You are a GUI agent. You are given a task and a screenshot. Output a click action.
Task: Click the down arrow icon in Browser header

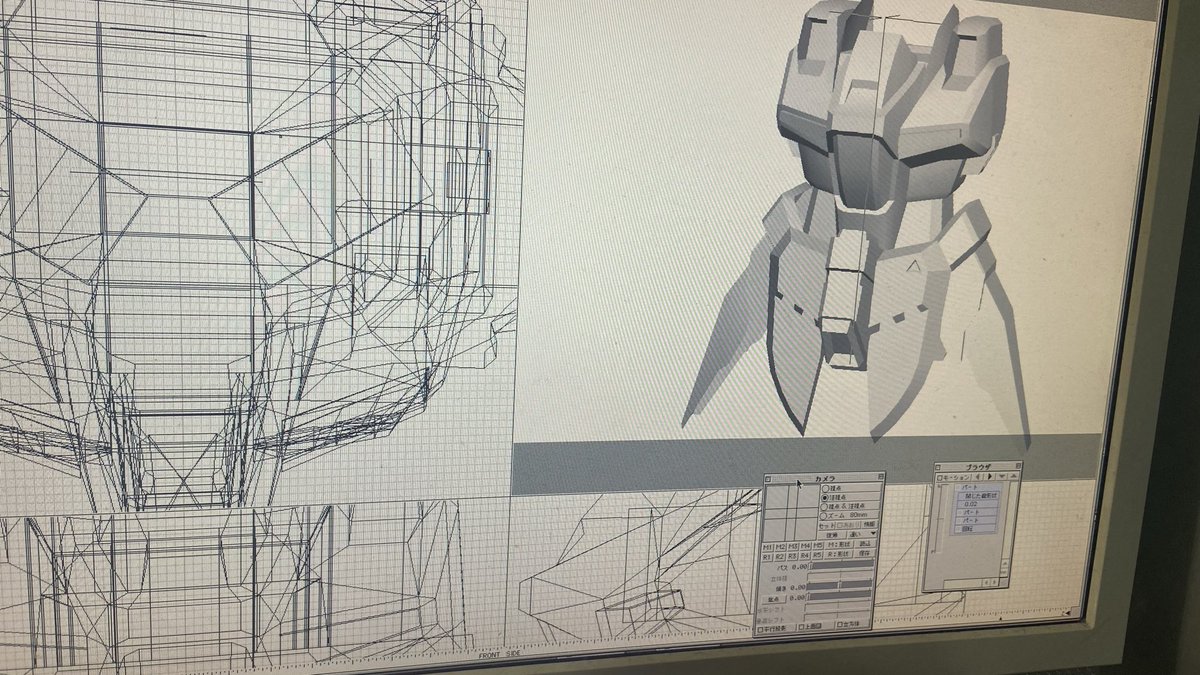(x=1002, y=477)
